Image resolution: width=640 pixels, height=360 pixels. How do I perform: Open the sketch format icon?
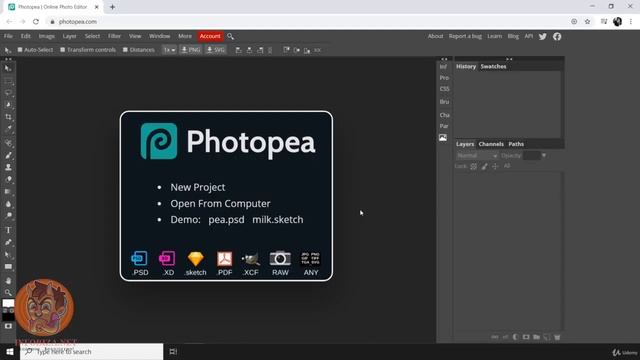[196, 263]
